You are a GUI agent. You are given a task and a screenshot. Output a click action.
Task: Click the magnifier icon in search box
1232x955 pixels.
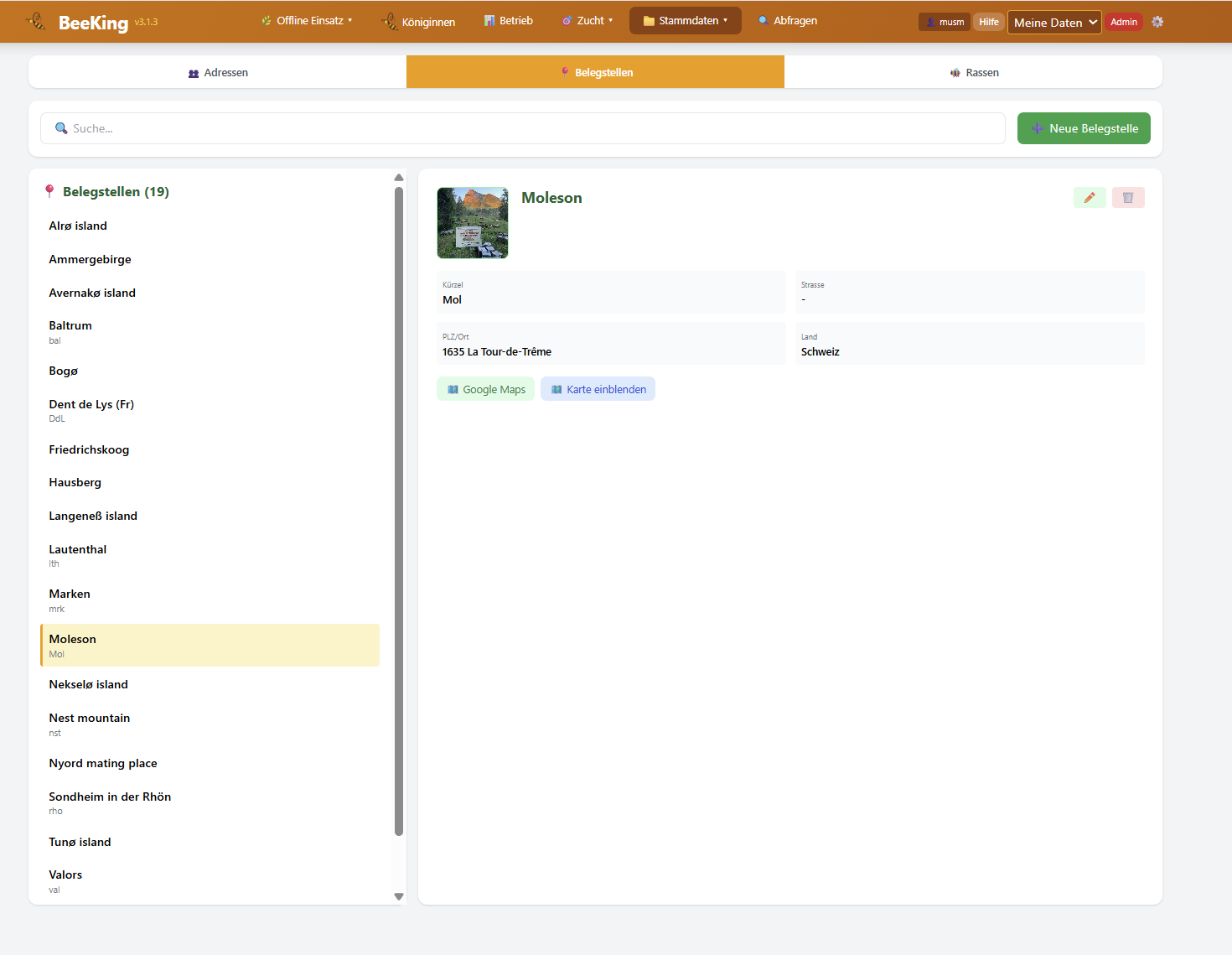point(61,128)
